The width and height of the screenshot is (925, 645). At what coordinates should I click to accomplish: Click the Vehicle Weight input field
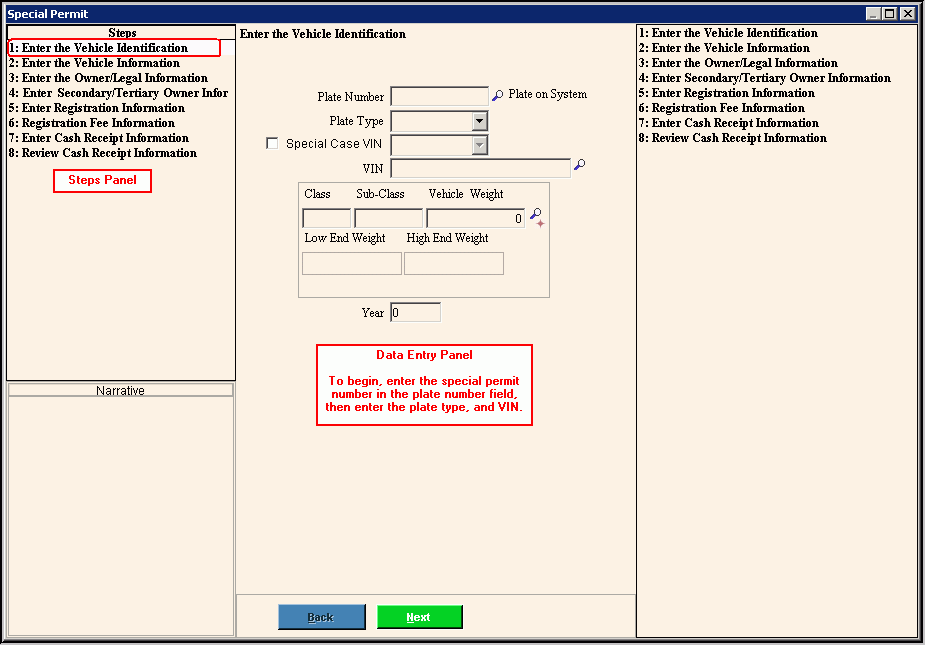(475, 218)
